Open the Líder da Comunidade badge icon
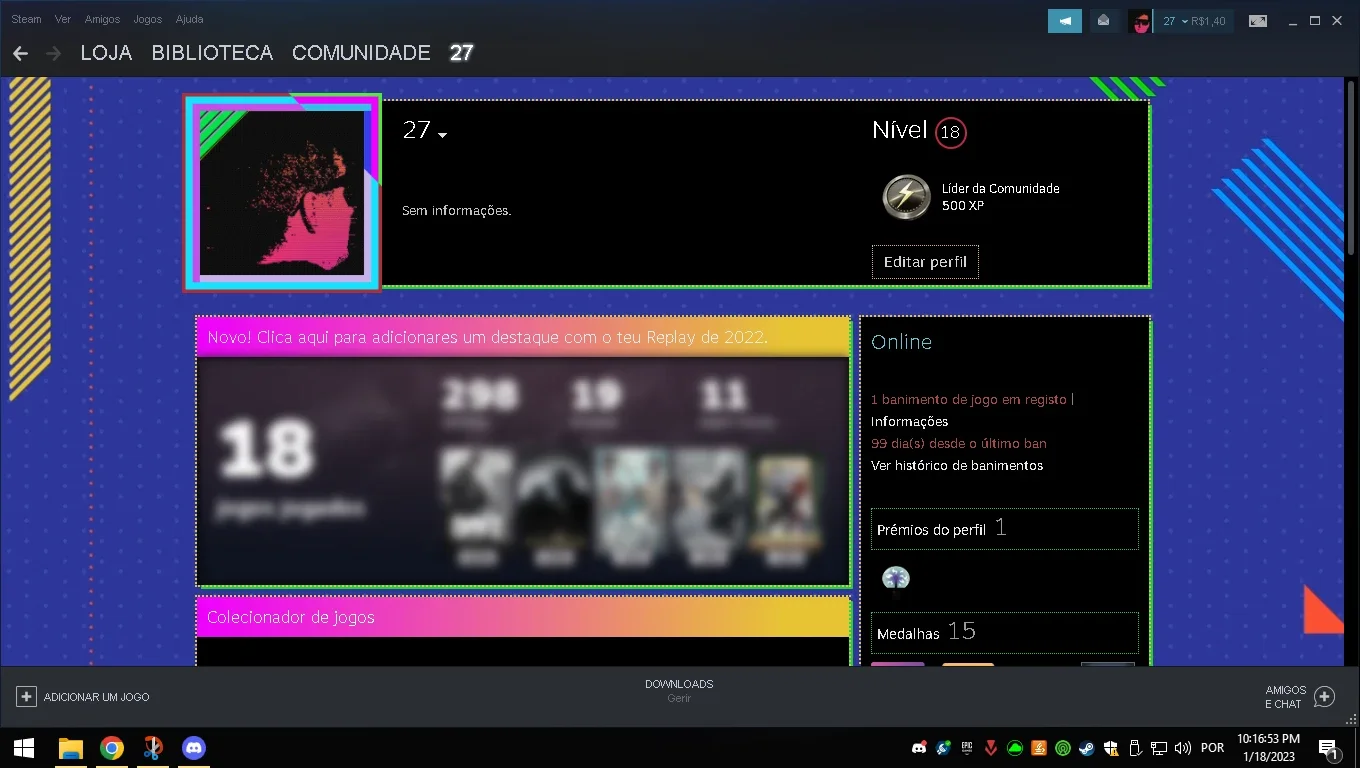This screenshot has width=1360, height=768. 906,197
